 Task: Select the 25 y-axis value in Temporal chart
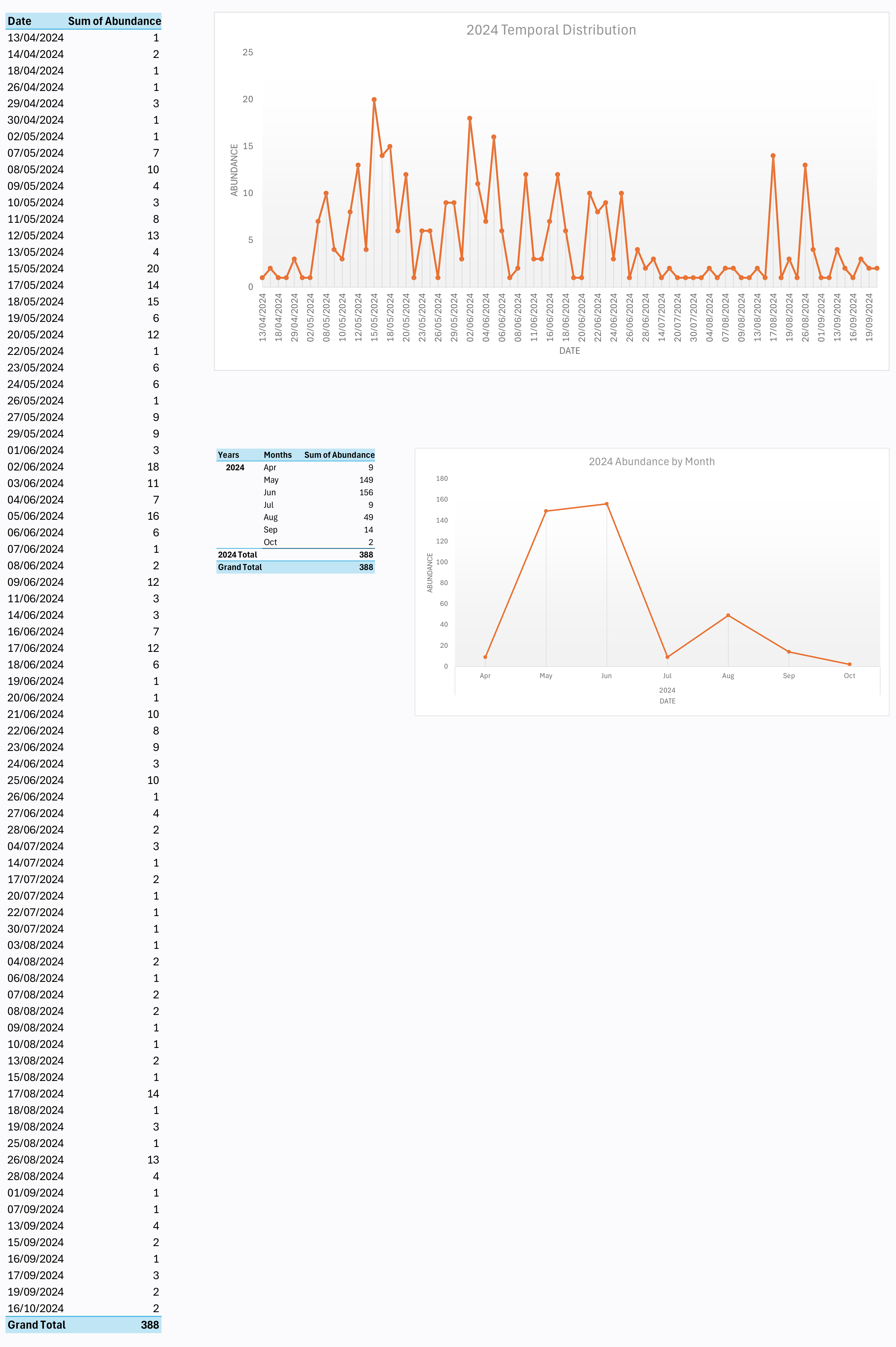point(248,53)
